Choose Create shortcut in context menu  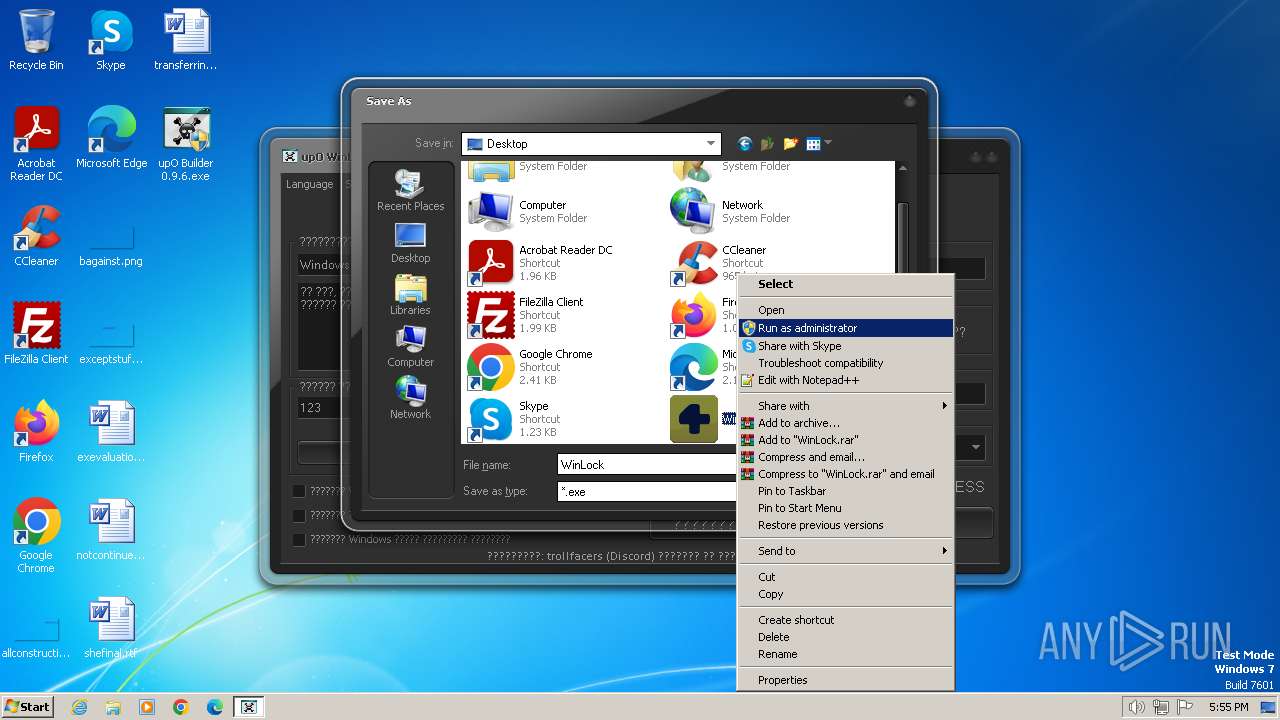pyautogui.click(x=845, y=620)
